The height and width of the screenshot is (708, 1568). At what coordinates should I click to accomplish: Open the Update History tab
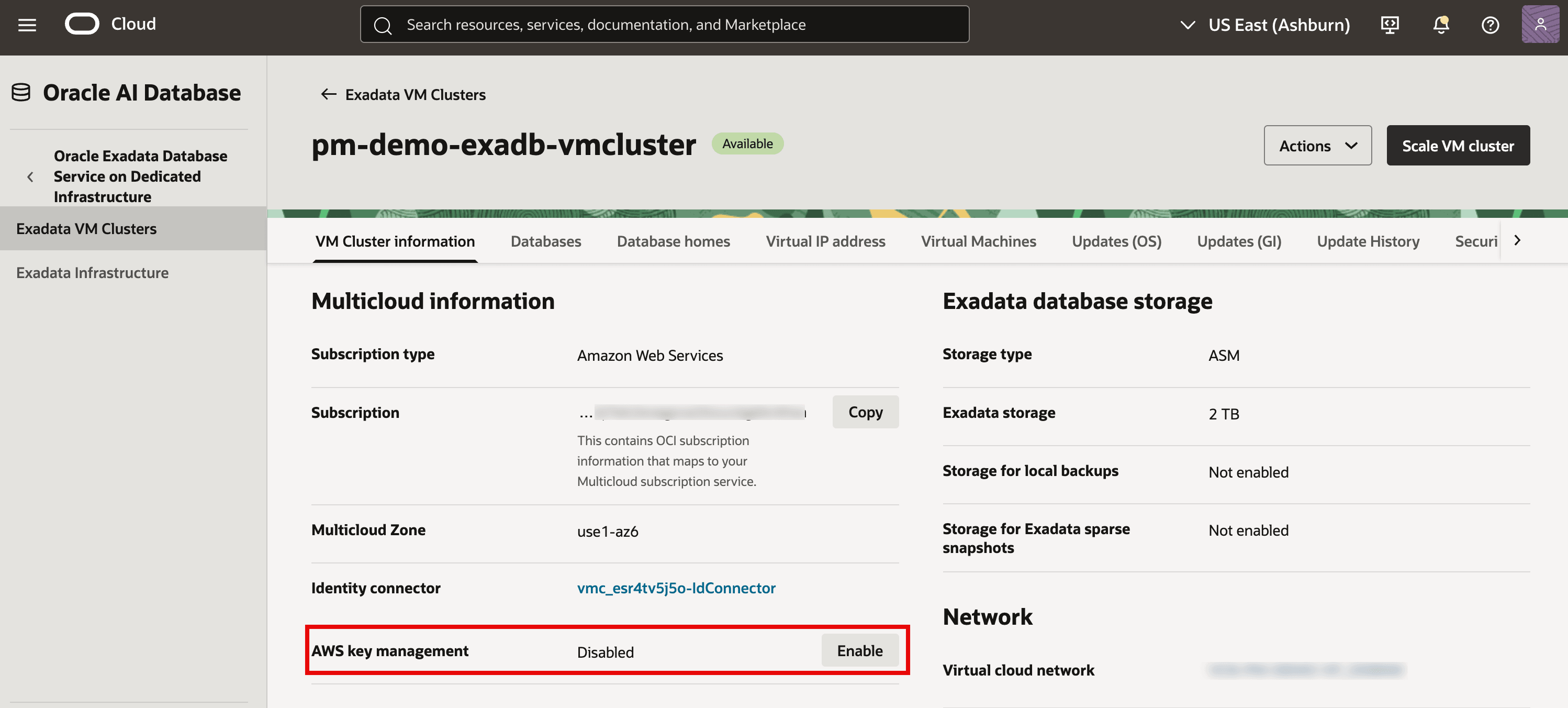[x=1368, y=241]
